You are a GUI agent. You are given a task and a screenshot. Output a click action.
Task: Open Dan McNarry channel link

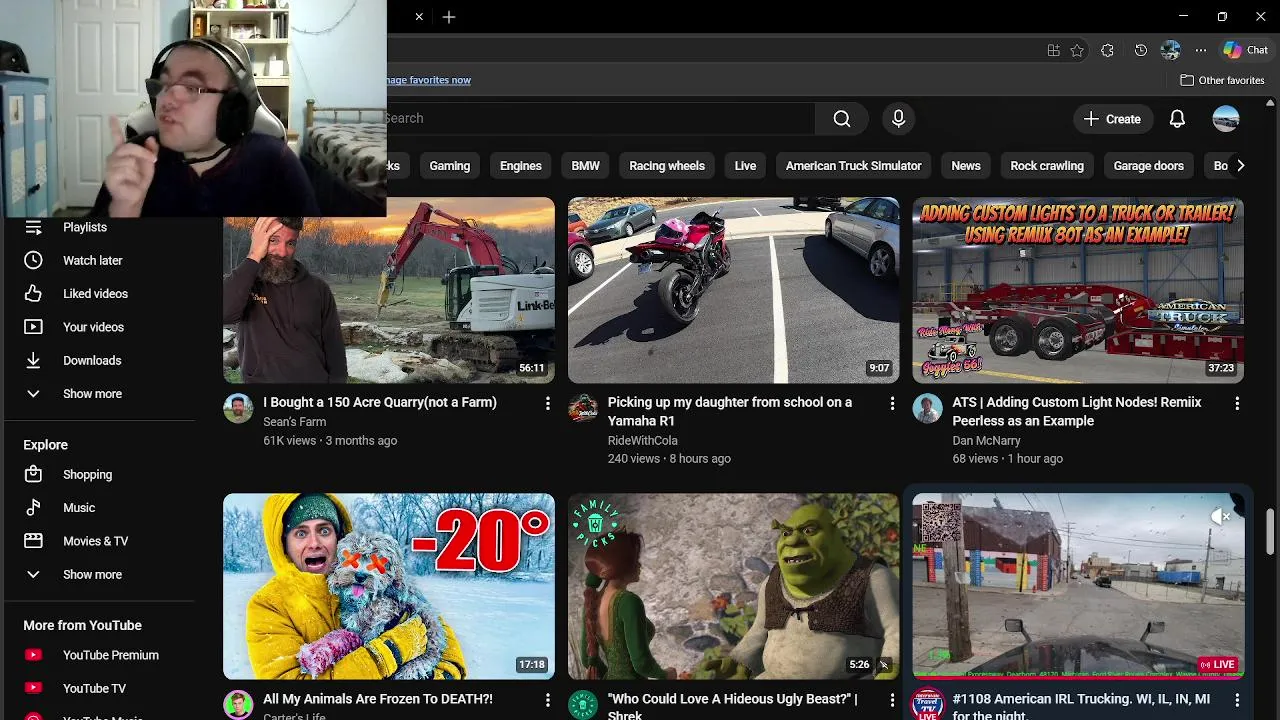986,440
